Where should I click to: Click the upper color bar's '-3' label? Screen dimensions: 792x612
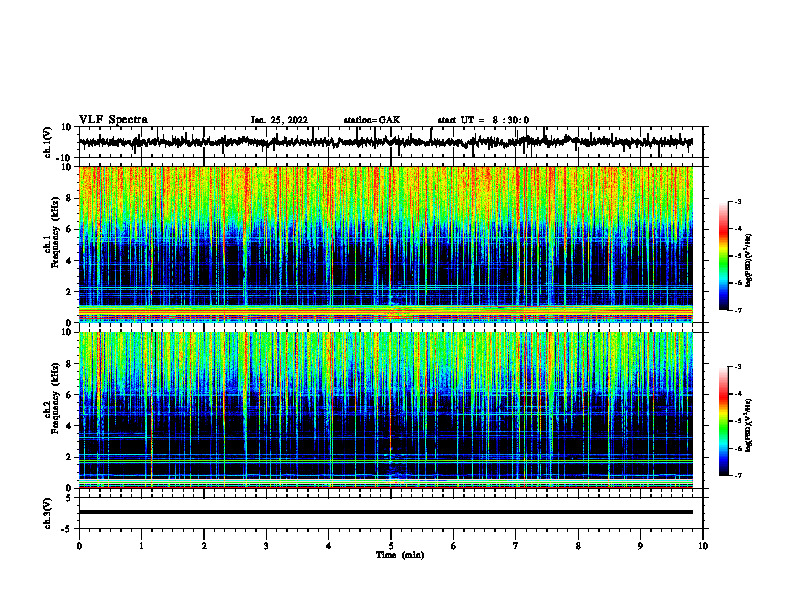738,202
